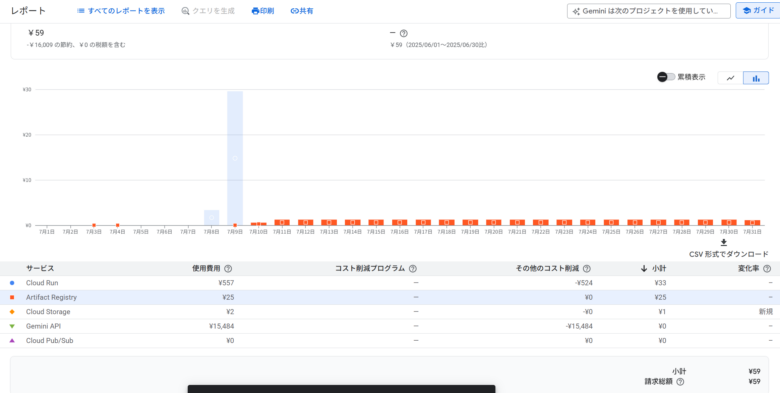Screen dimensions: 780x393
Task: Open "すべてのレポートを表示" link
Action: click(121, 11)
